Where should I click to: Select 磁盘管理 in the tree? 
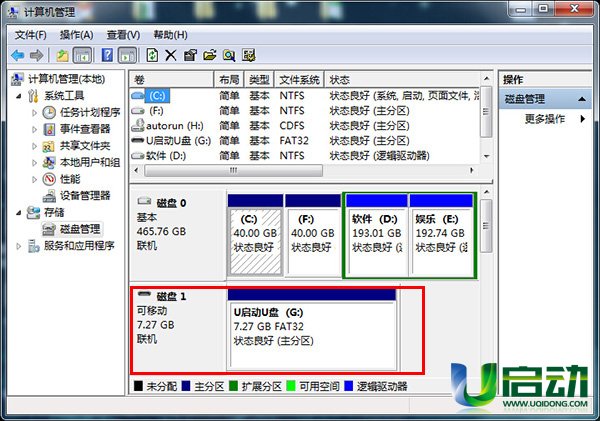pos(80,229)
